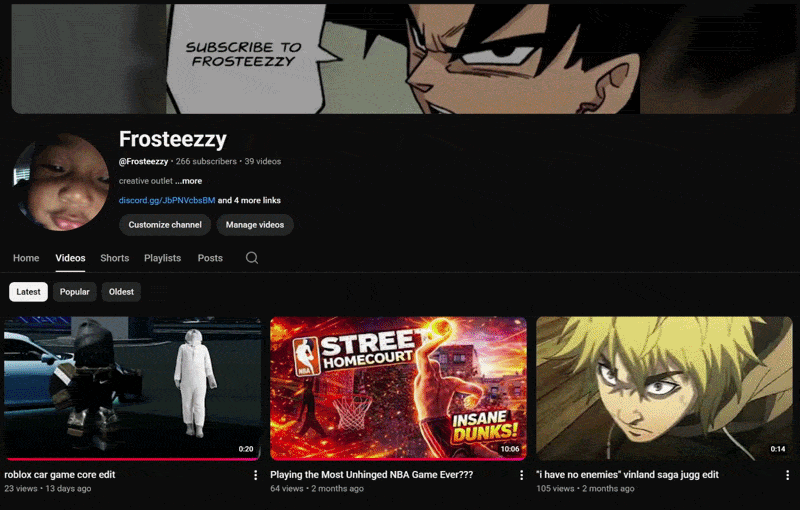Click the 105 views 2 months ago text
Screen dimensions: 800x510
585,489
